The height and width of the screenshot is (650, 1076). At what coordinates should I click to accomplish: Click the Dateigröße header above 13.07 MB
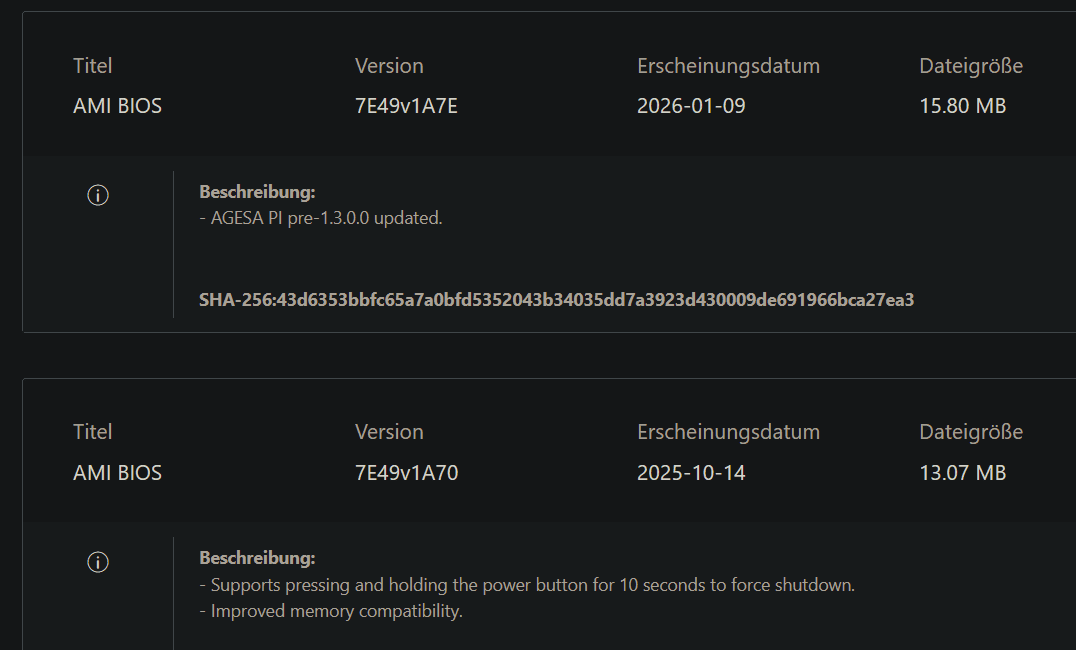[971, 432]
